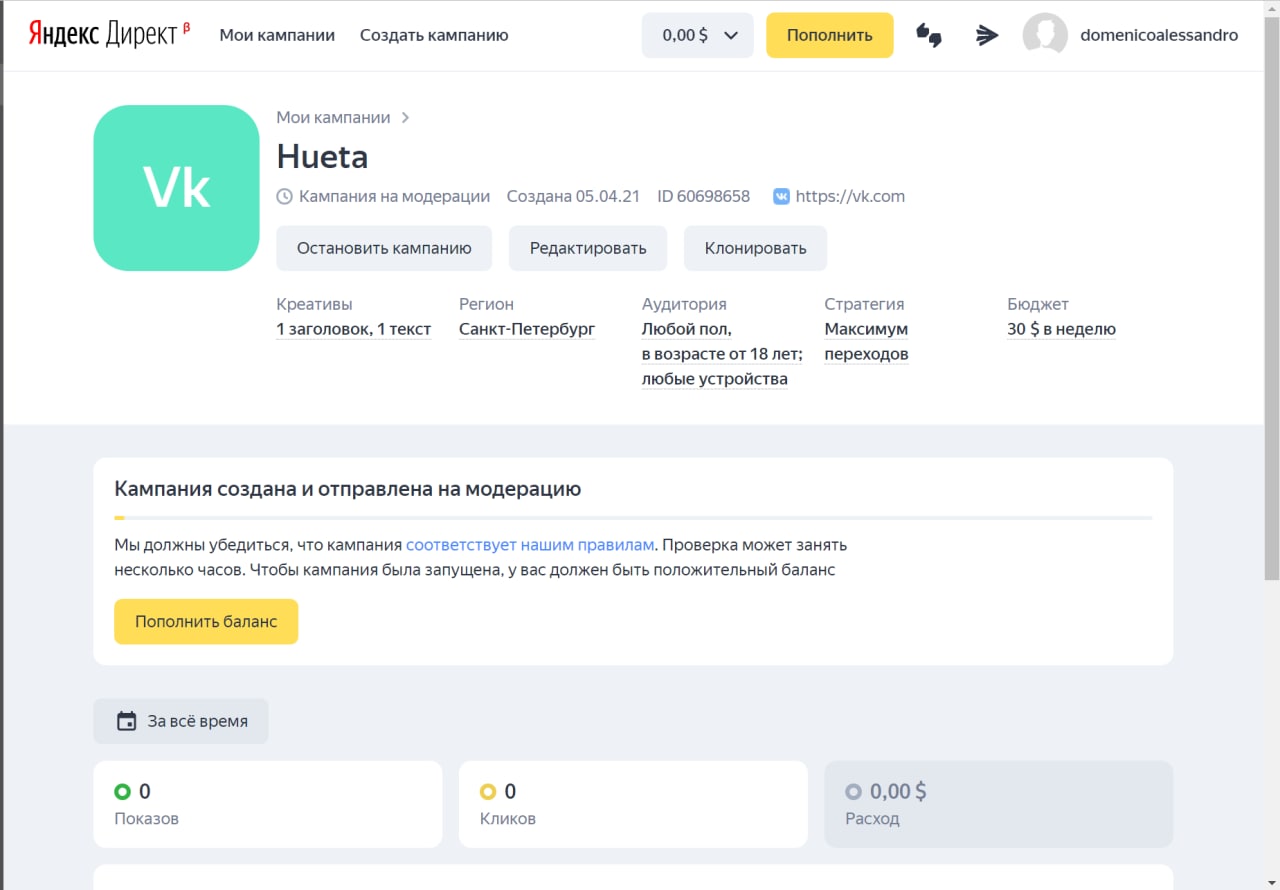This screenshot has height=890, width=1280.
Task: Click the clock icon beside moderation status
Action: click(x=285, y=197)
